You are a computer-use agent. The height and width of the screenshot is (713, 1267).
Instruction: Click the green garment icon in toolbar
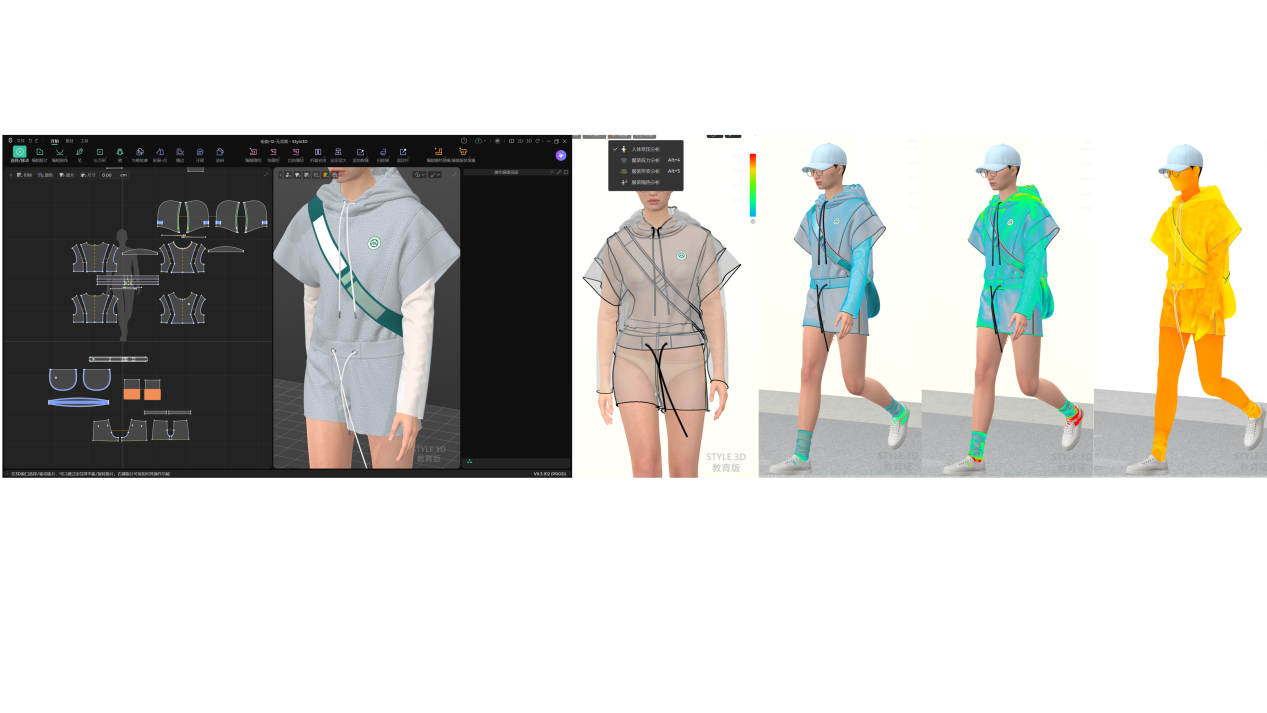click(120, 152)
